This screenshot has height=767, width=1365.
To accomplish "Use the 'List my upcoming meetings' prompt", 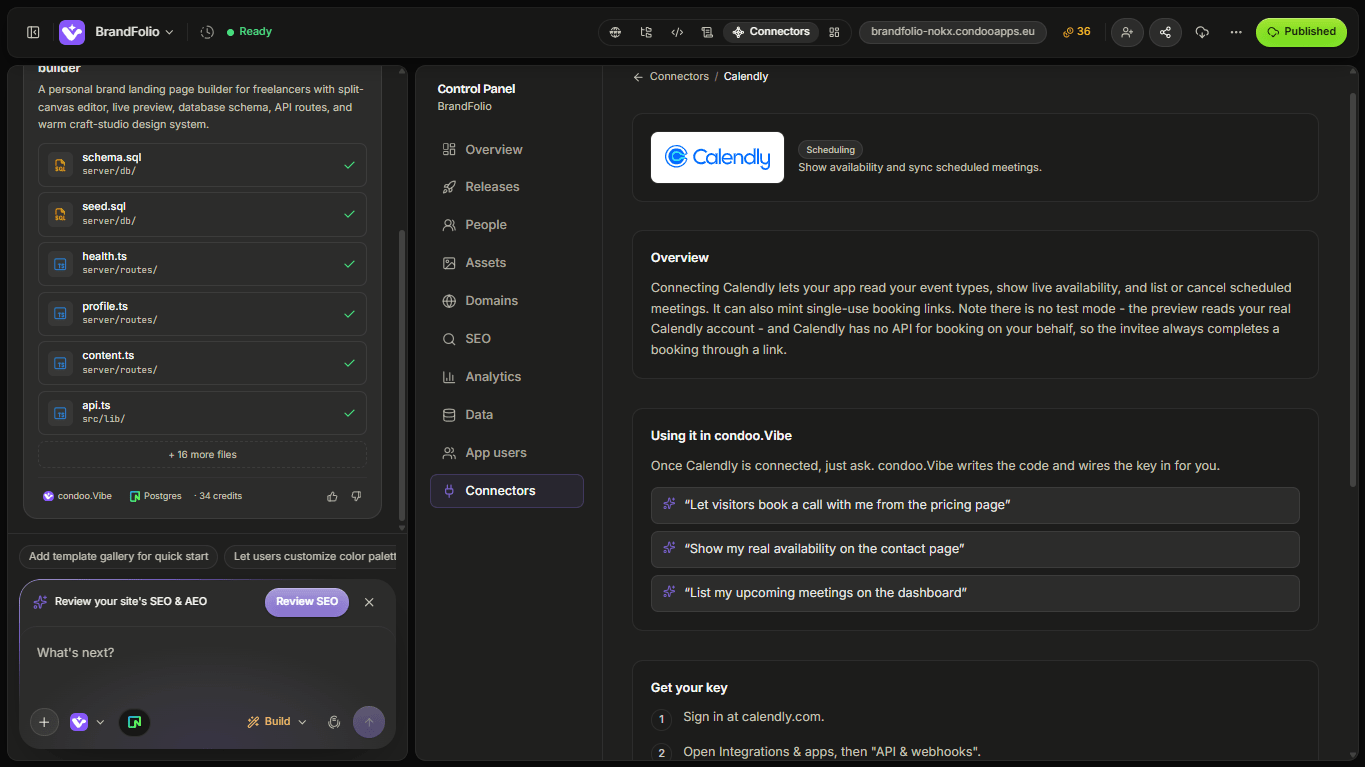I will pyautogui.click(x=975, y=593).
